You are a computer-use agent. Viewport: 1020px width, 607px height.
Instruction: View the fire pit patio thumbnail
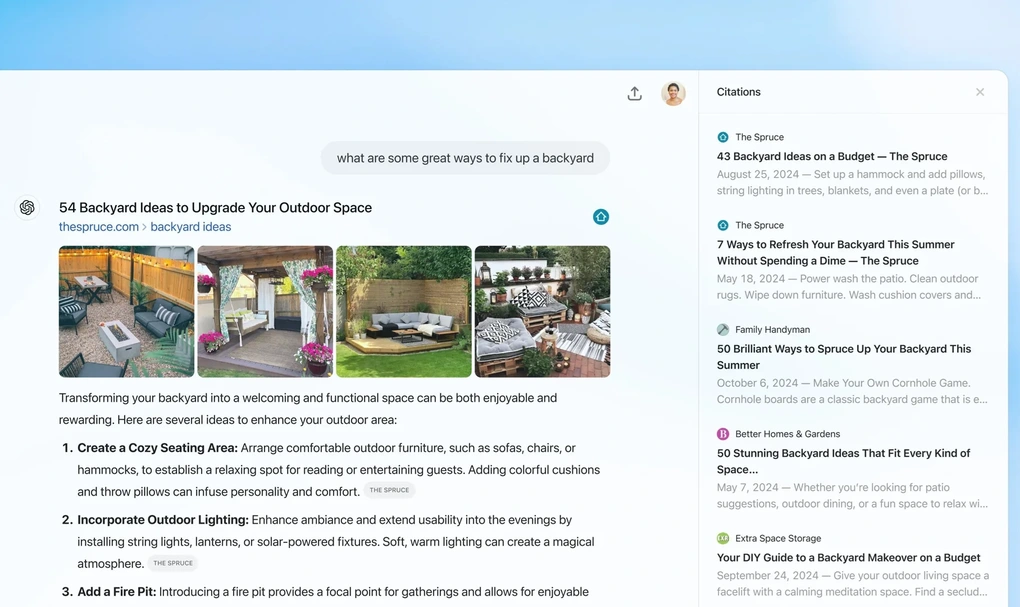pos(126,311)
